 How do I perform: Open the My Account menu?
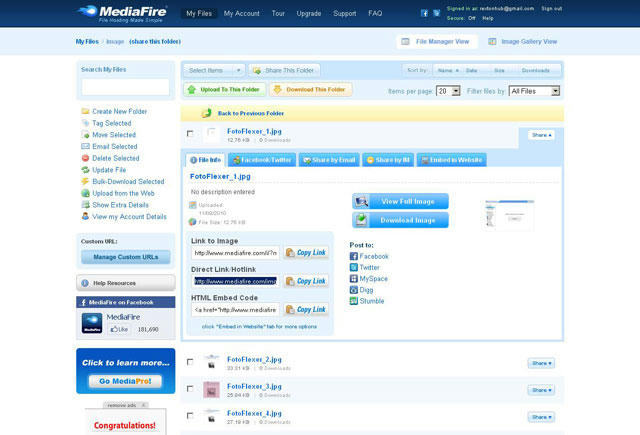click(x=242, y=13)
